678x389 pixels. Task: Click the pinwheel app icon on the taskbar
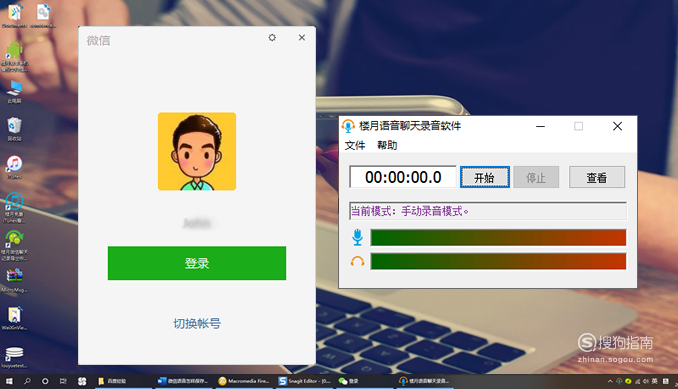82,381
